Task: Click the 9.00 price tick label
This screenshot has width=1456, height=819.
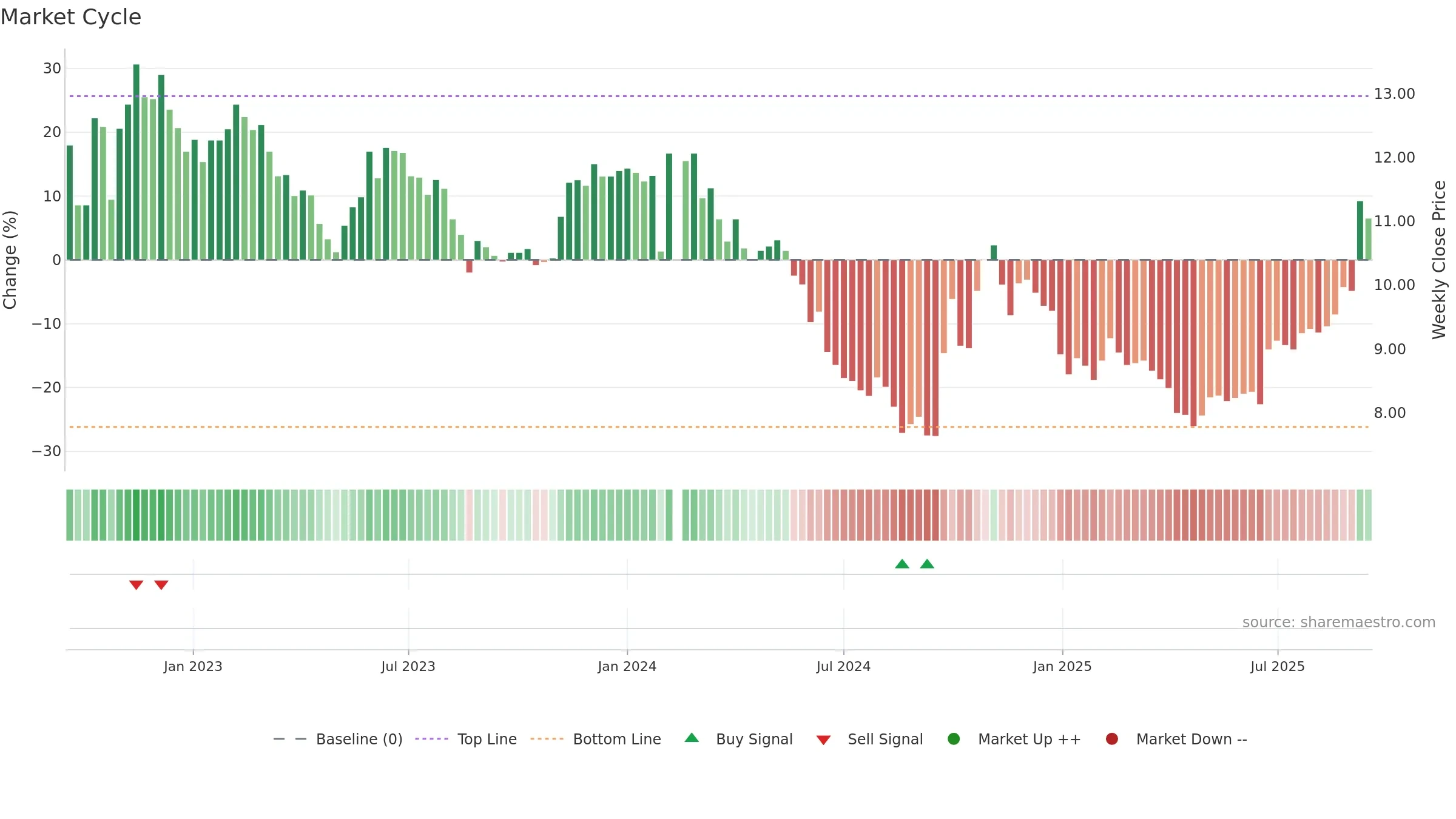Action: pyautogui.click(x=1389, y=349)
